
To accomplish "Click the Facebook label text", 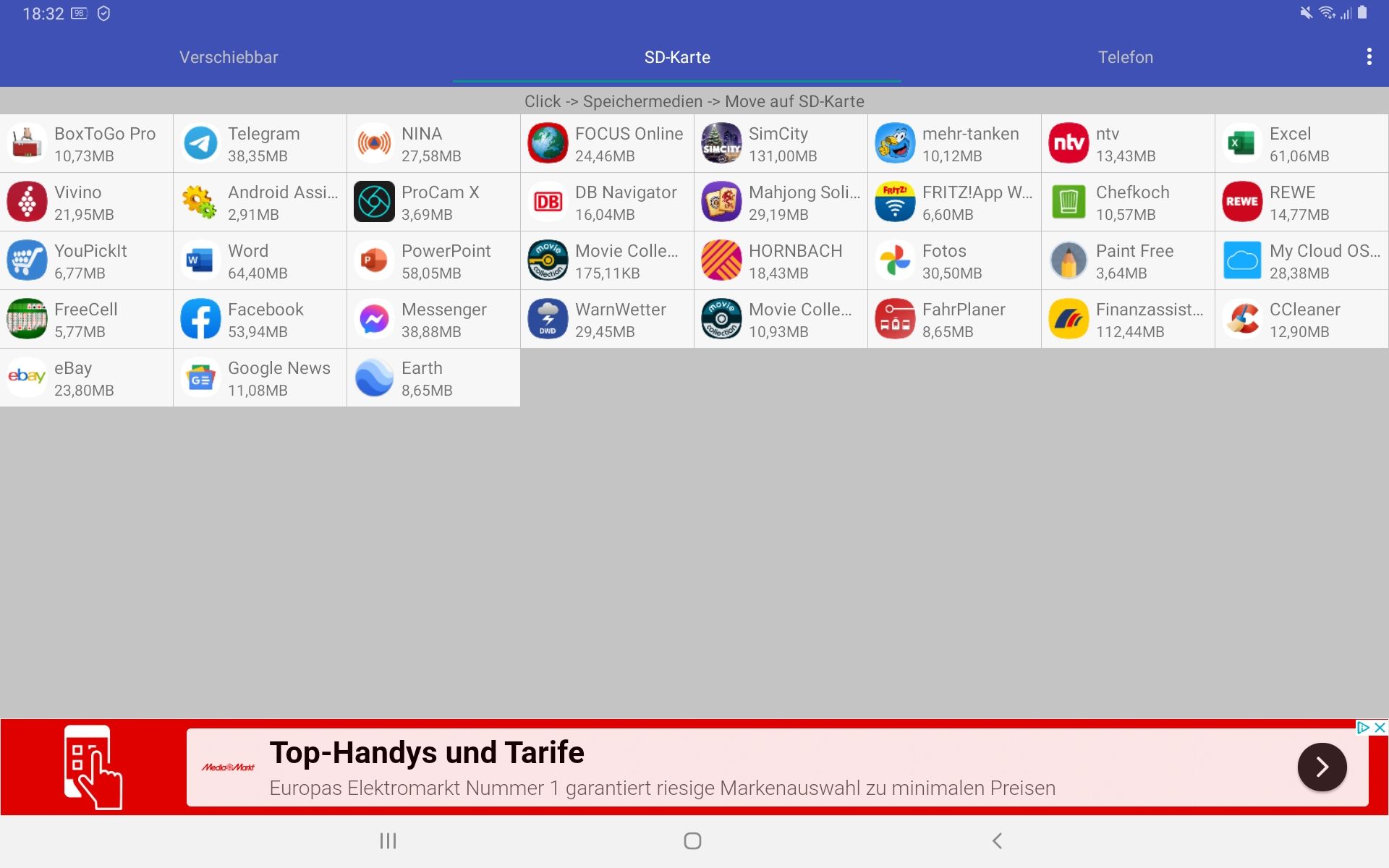I will coord(266,310).
